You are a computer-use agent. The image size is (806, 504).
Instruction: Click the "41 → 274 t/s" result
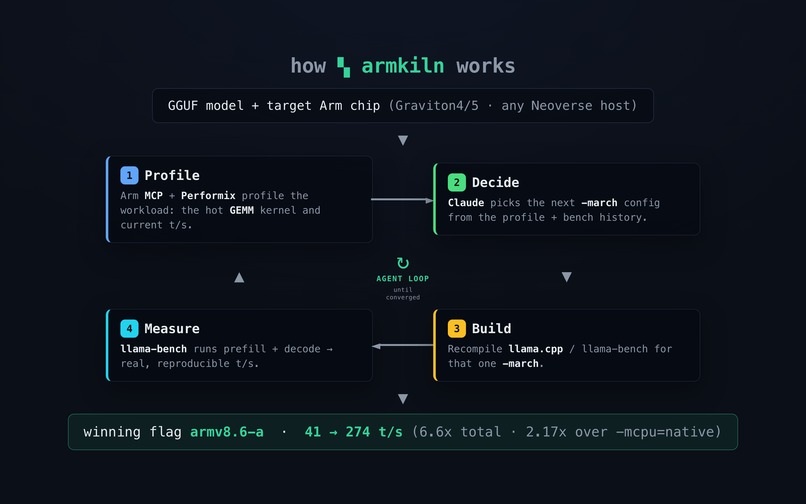coord(354,432)
